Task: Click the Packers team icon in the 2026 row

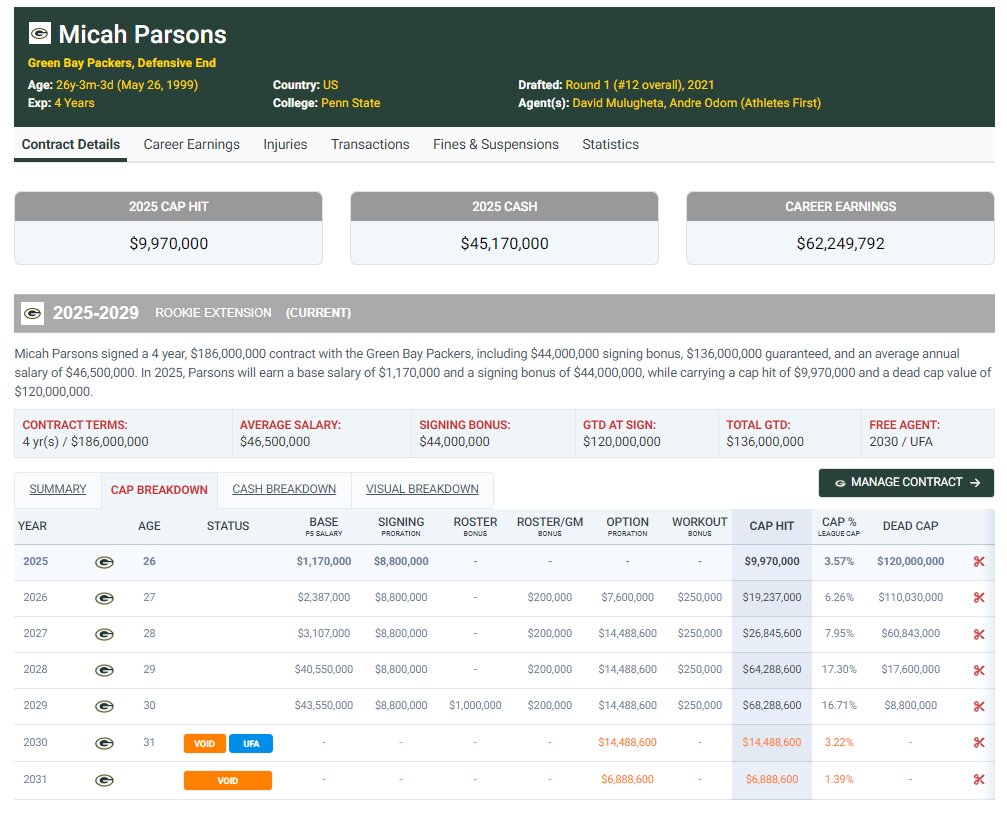Action: pos(104,598)
